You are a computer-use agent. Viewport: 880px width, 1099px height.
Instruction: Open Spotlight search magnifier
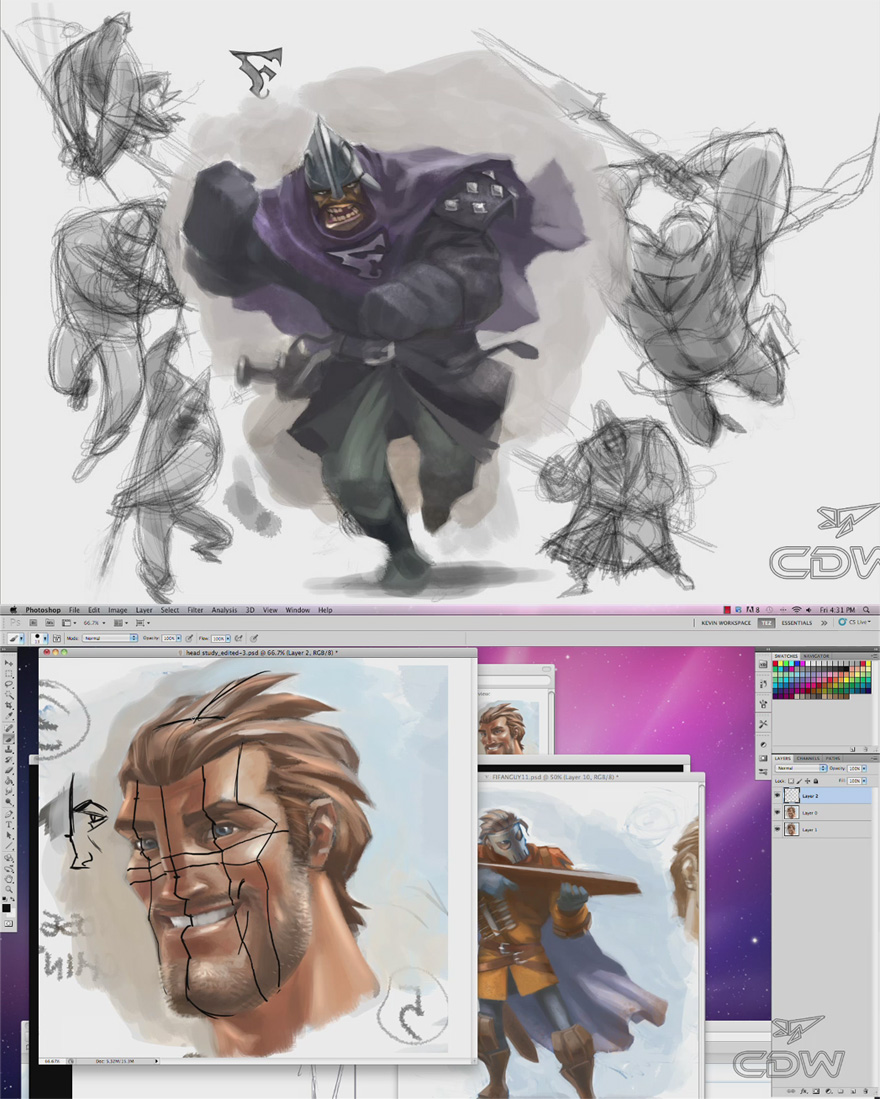pos(866,610)
